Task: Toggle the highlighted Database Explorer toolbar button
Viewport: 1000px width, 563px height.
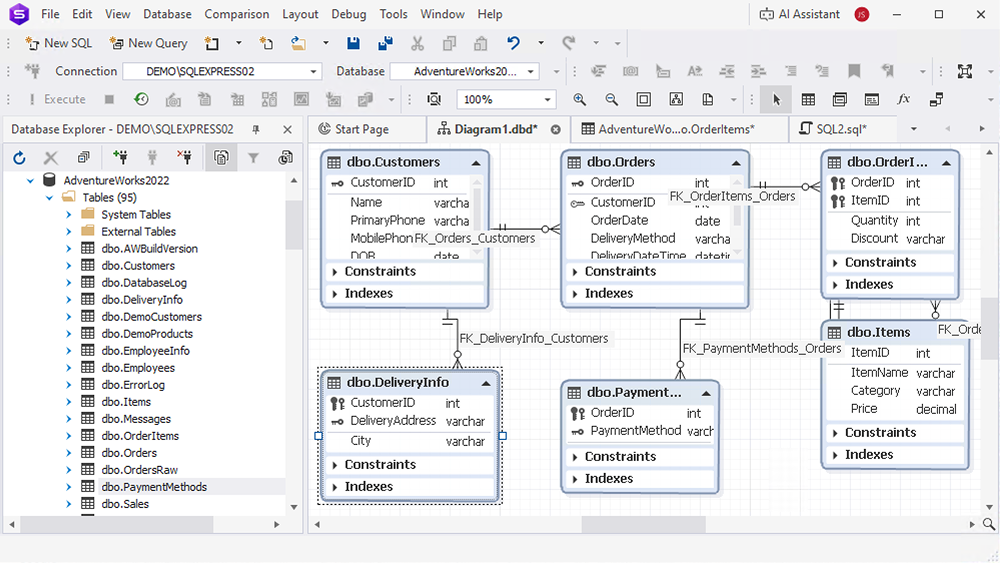Action: point(220,158)
